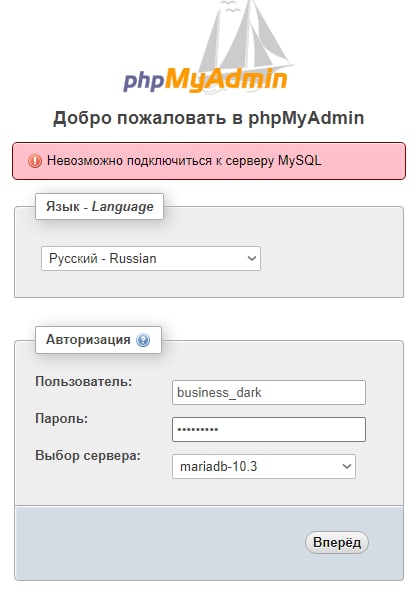The height and width of the screenshot is (594, 419).
Task: Click the red exclamation error icon
Action: tap(35, 161)
